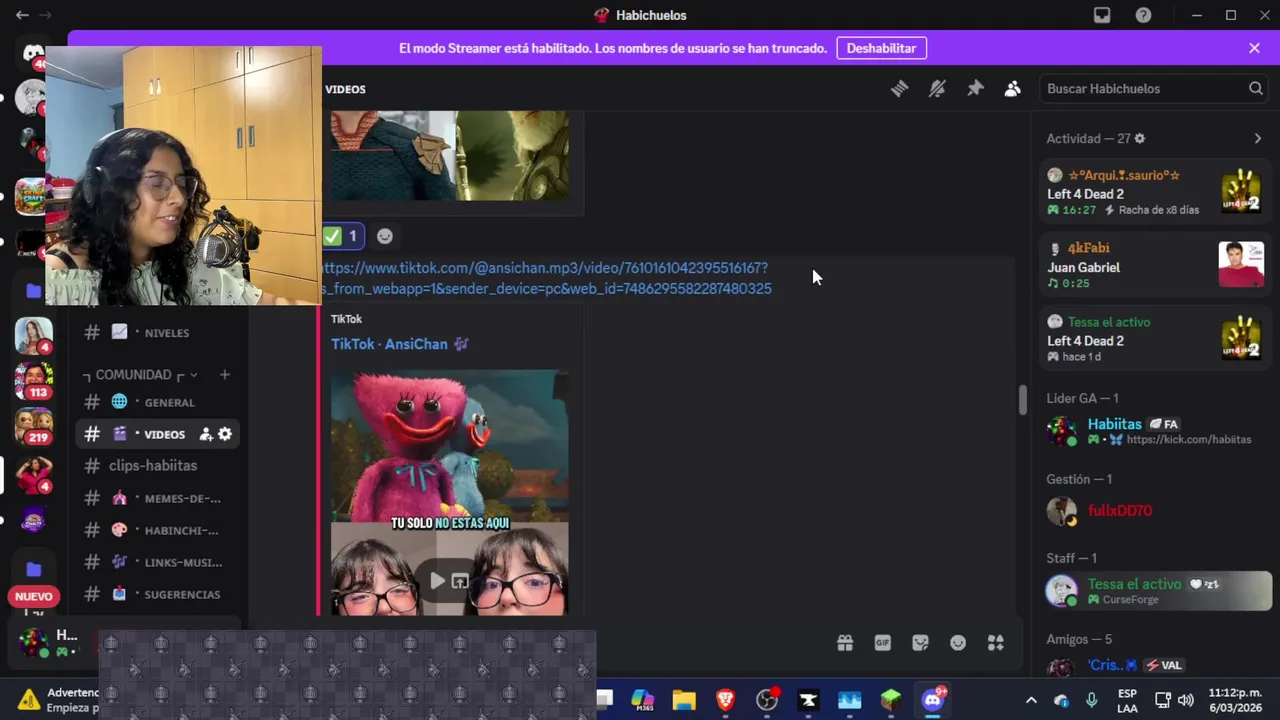Click Deshabilitar streamer mode button
This screenshot has height=720, width=1280.
[881, 48]
